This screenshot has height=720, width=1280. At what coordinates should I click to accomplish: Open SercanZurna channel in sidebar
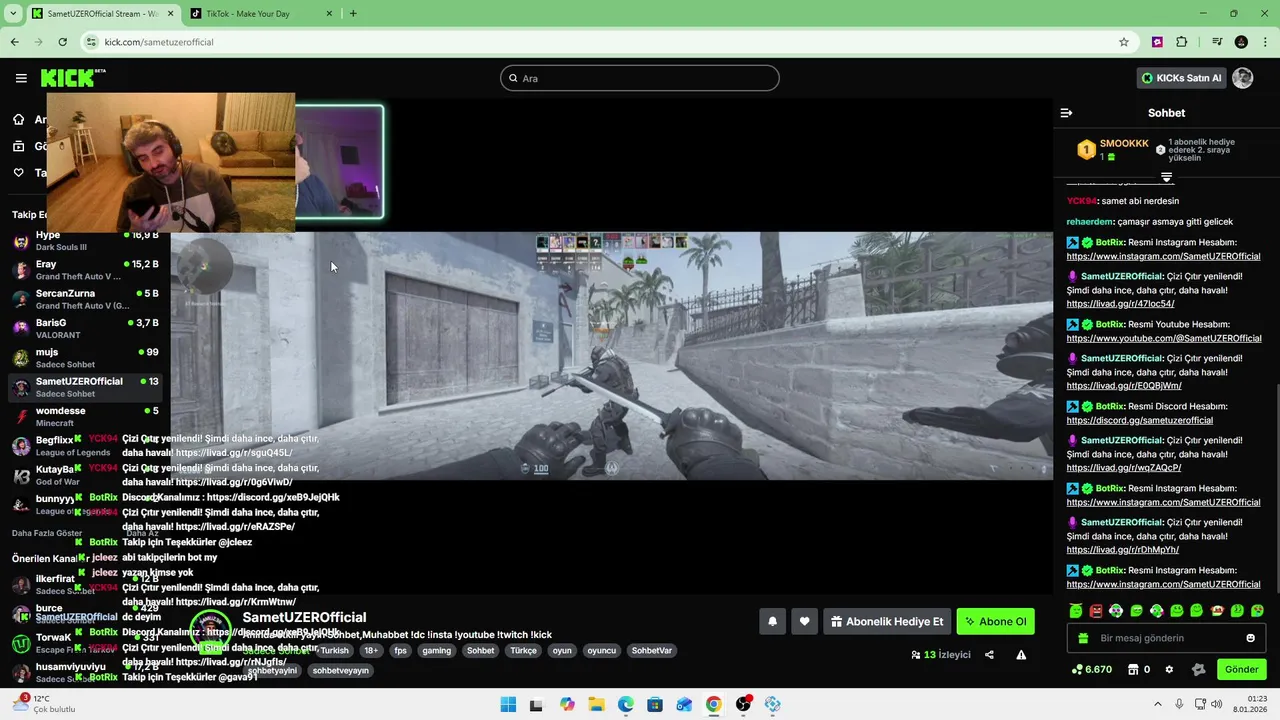point(85,299)
